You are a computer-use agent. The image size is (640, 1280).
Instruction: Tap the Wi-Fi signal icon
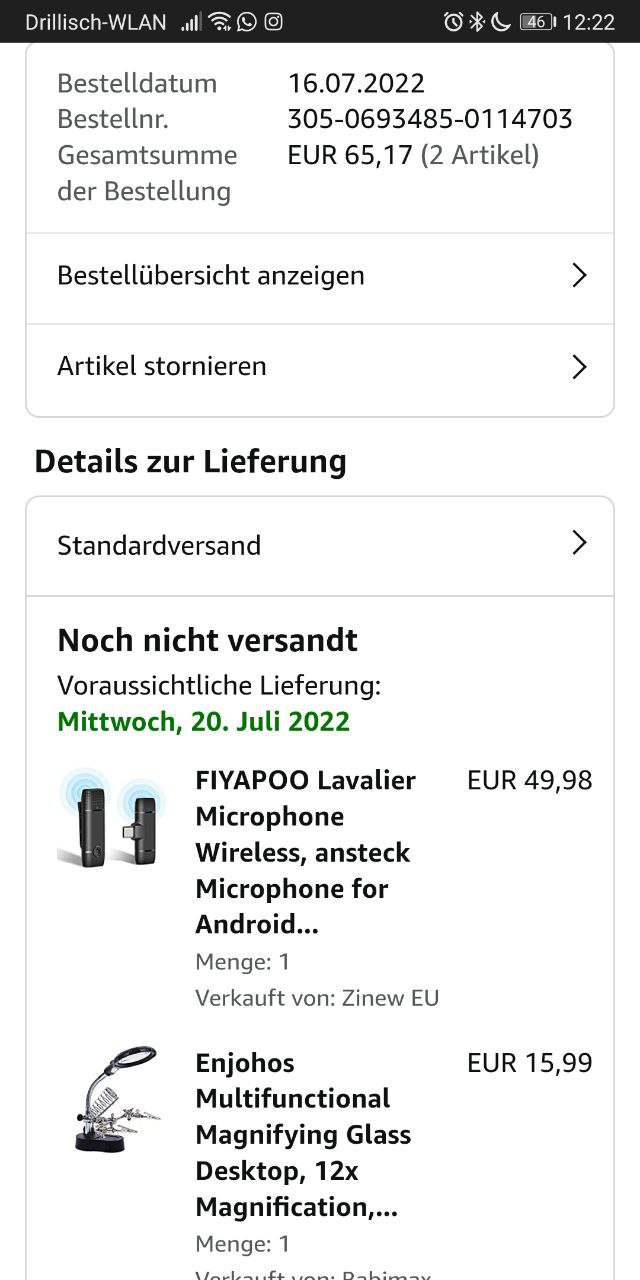[x=220, y=21]
